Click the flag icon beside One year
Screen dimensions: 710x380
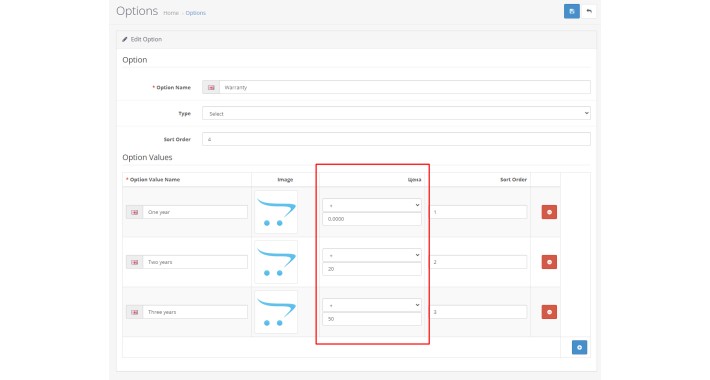(x=134, y=212)
